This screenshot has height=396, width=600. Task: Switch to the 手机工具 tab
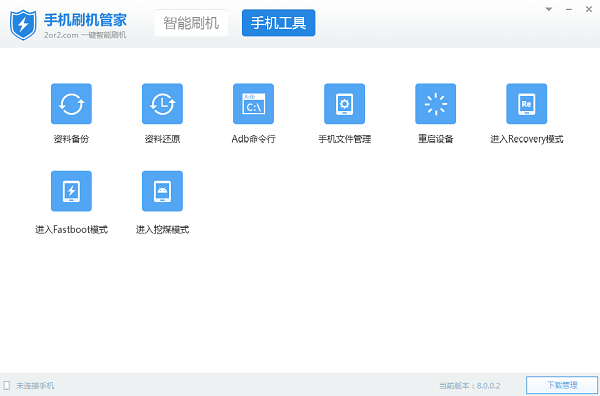click(279, 23)
